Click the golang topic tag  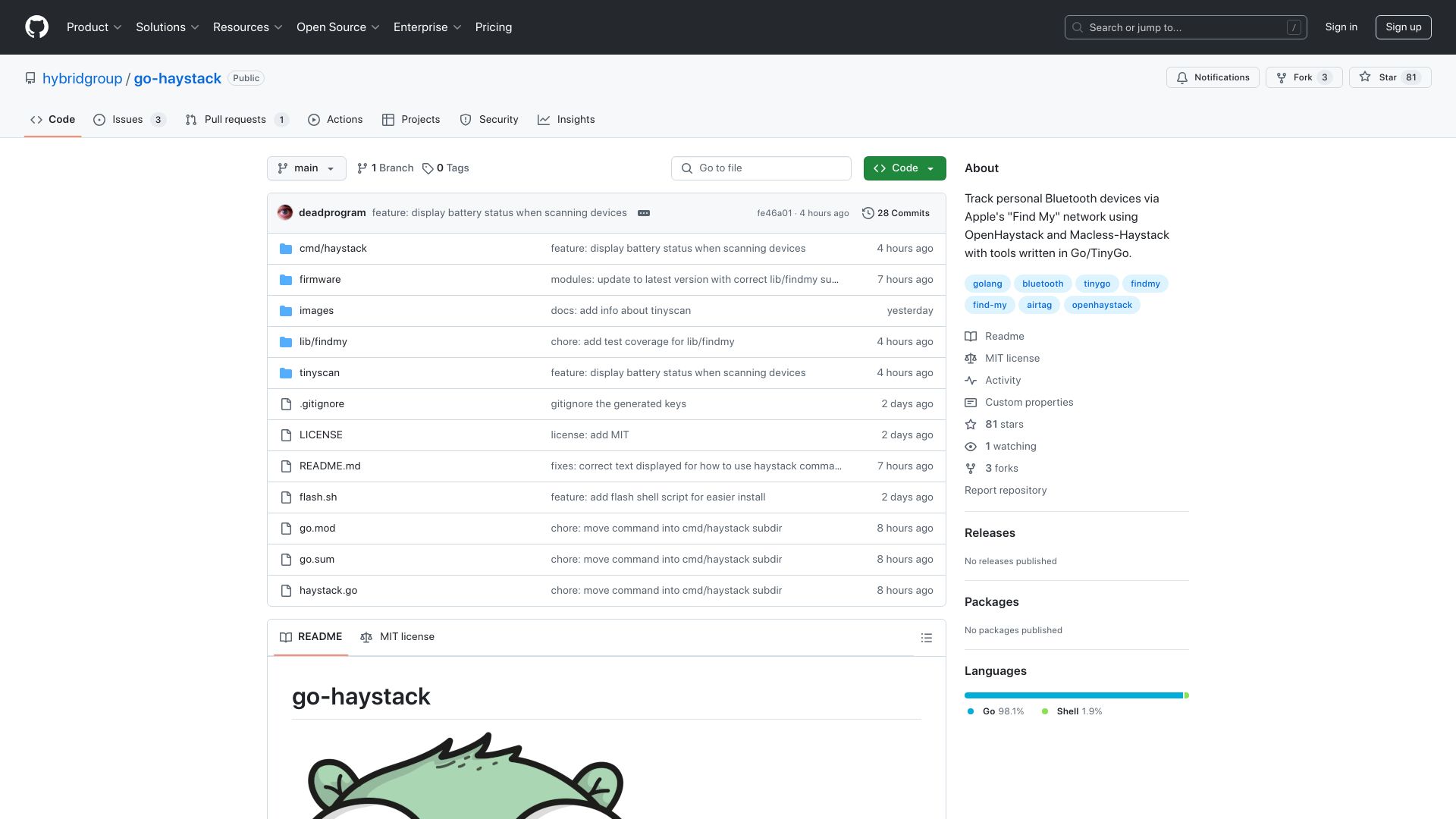[x=987, y=284]
